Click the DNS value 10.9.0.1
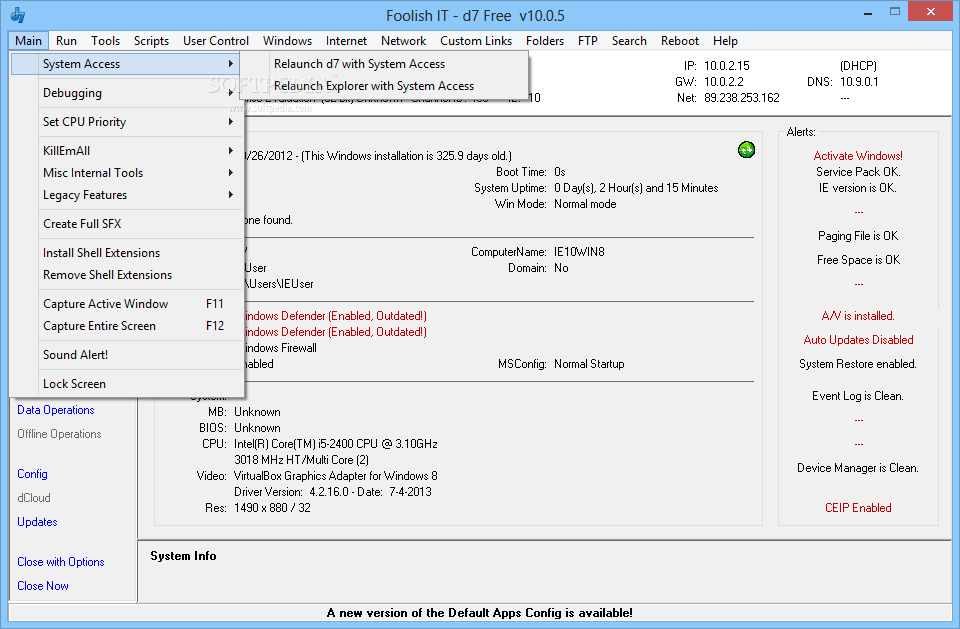This screenshot has height=629, width=960. tap(859, 81)
